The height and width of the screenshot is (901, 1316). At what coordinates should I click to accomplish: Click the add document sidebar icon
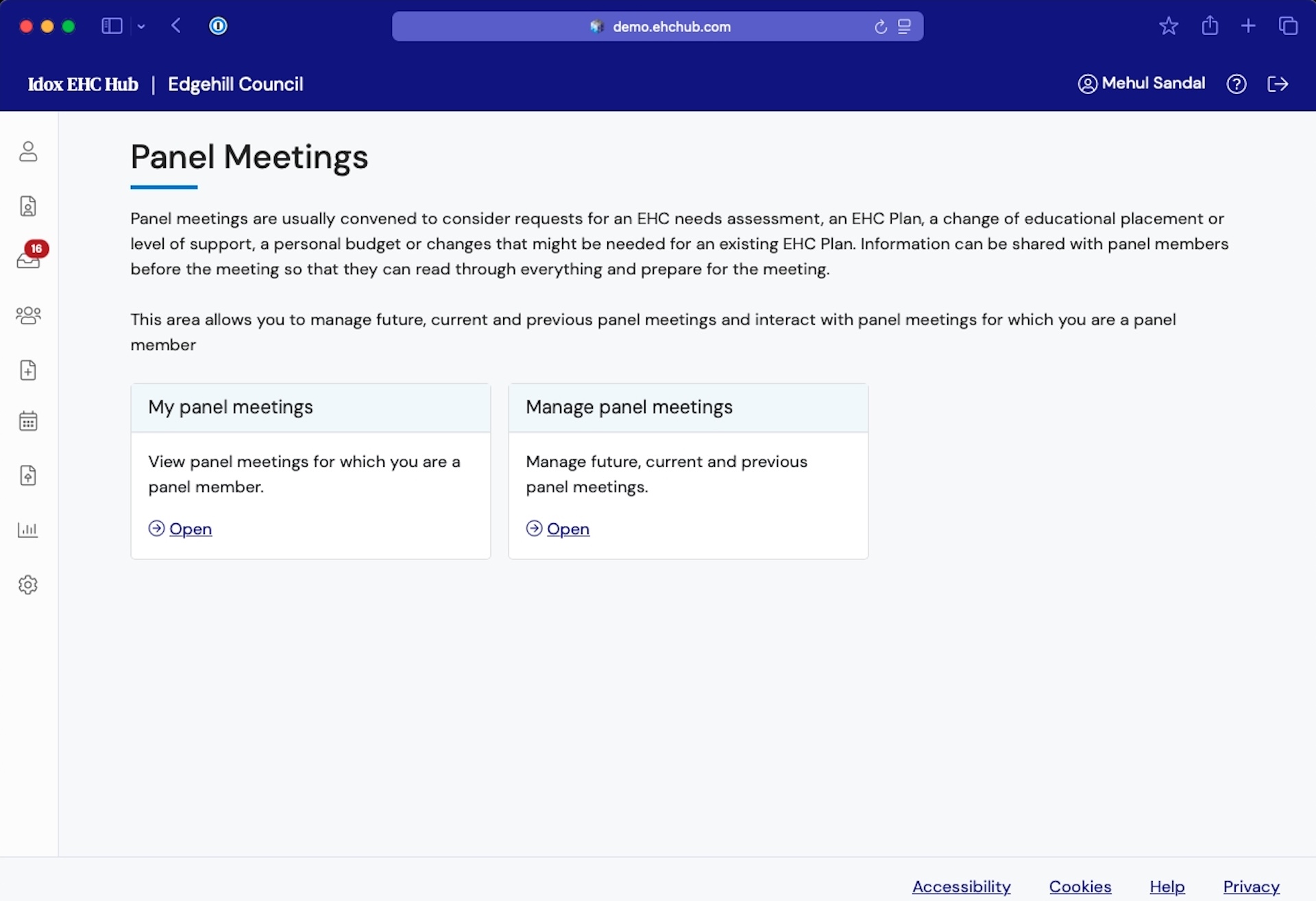tap(28, 370)
